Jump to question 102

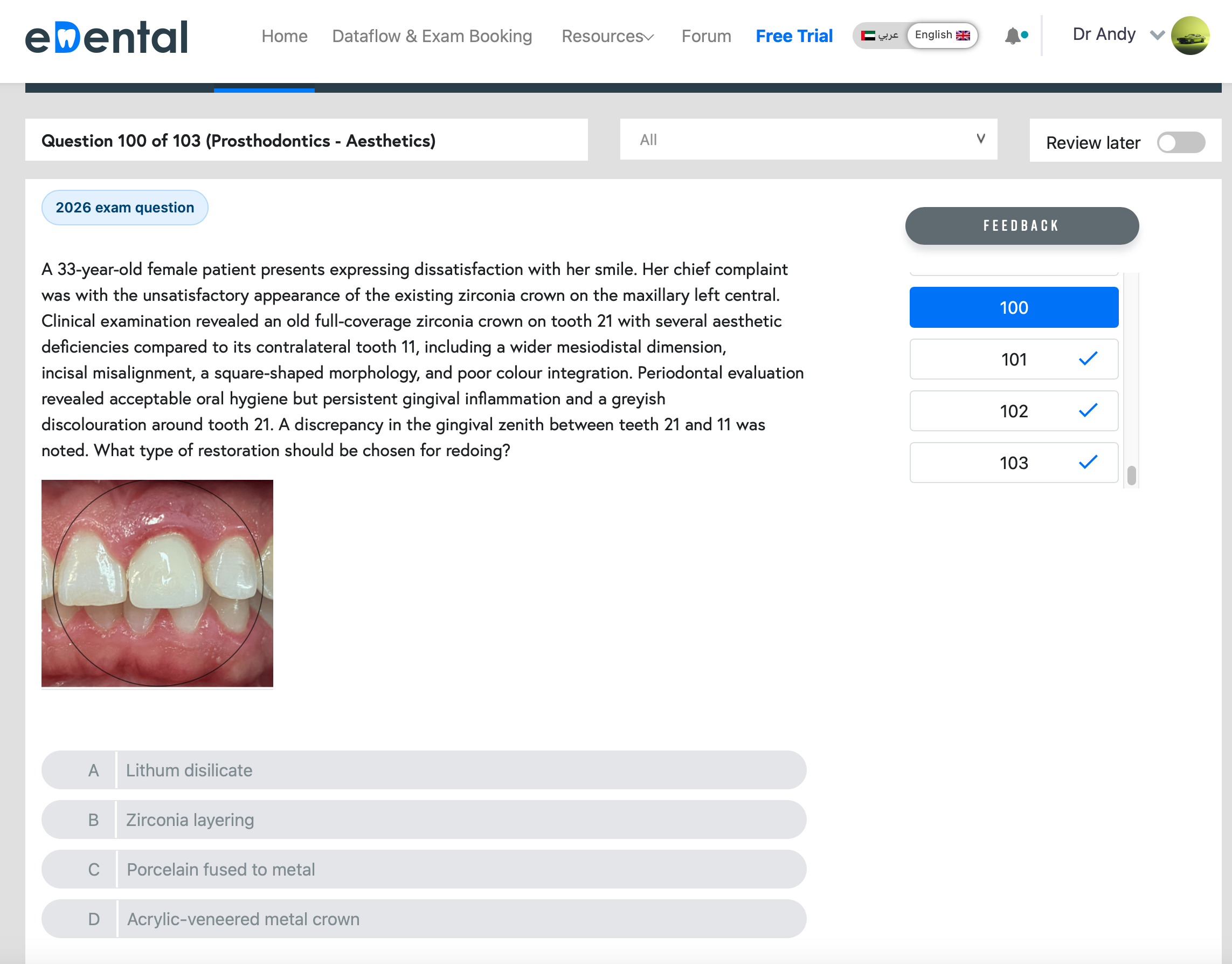point(1014,411)
